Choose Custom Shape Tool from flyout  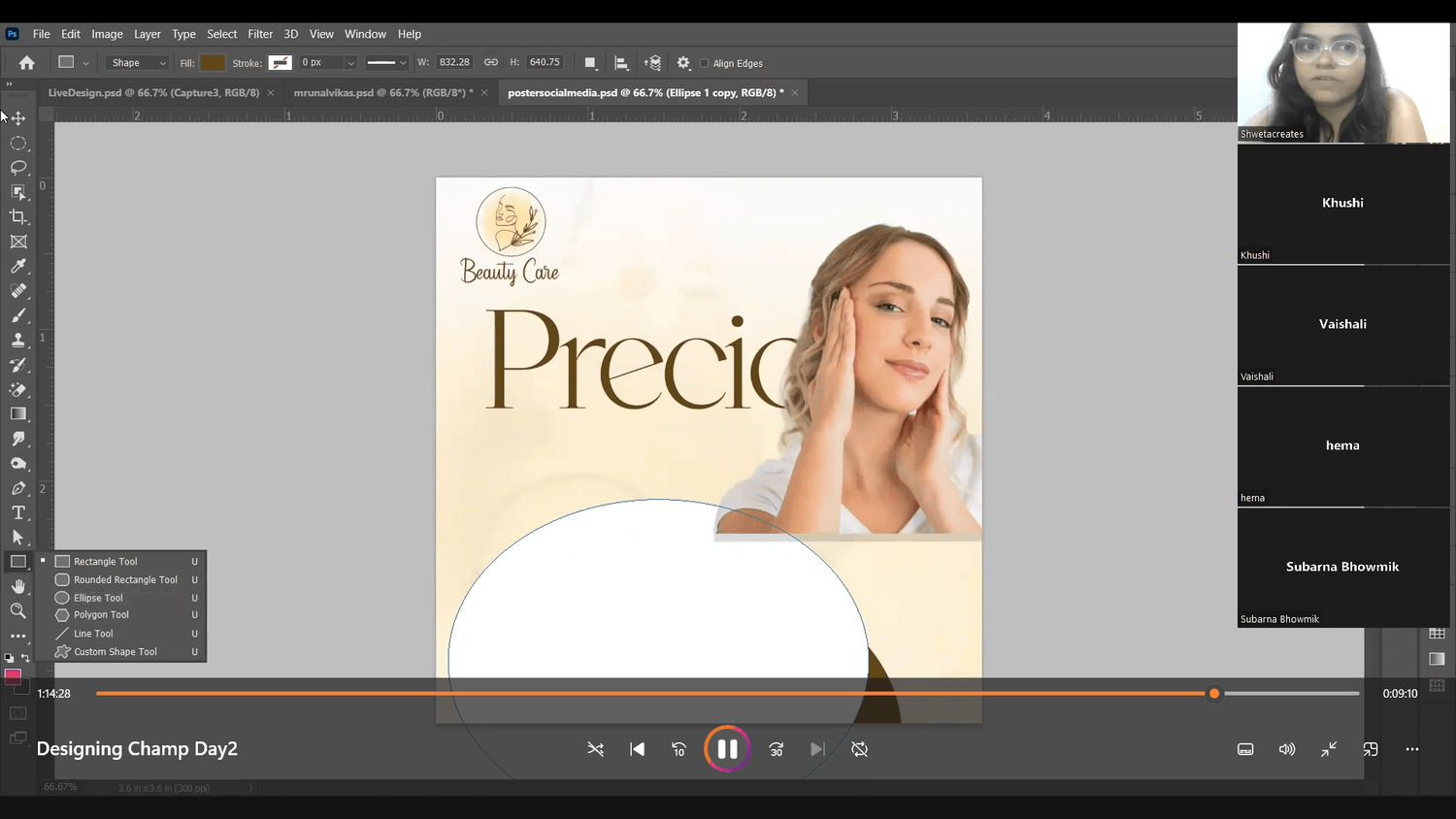pyautogui.click(x=115, y=652)
